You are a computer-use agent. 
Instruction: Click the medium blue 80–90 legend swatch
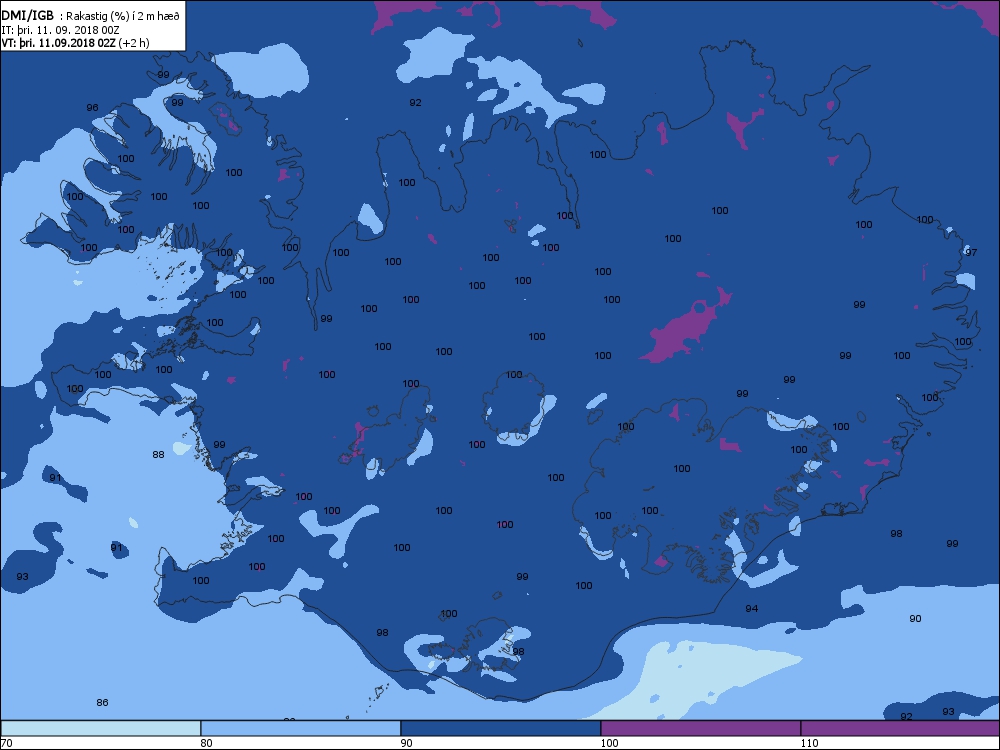pos(300,728)
